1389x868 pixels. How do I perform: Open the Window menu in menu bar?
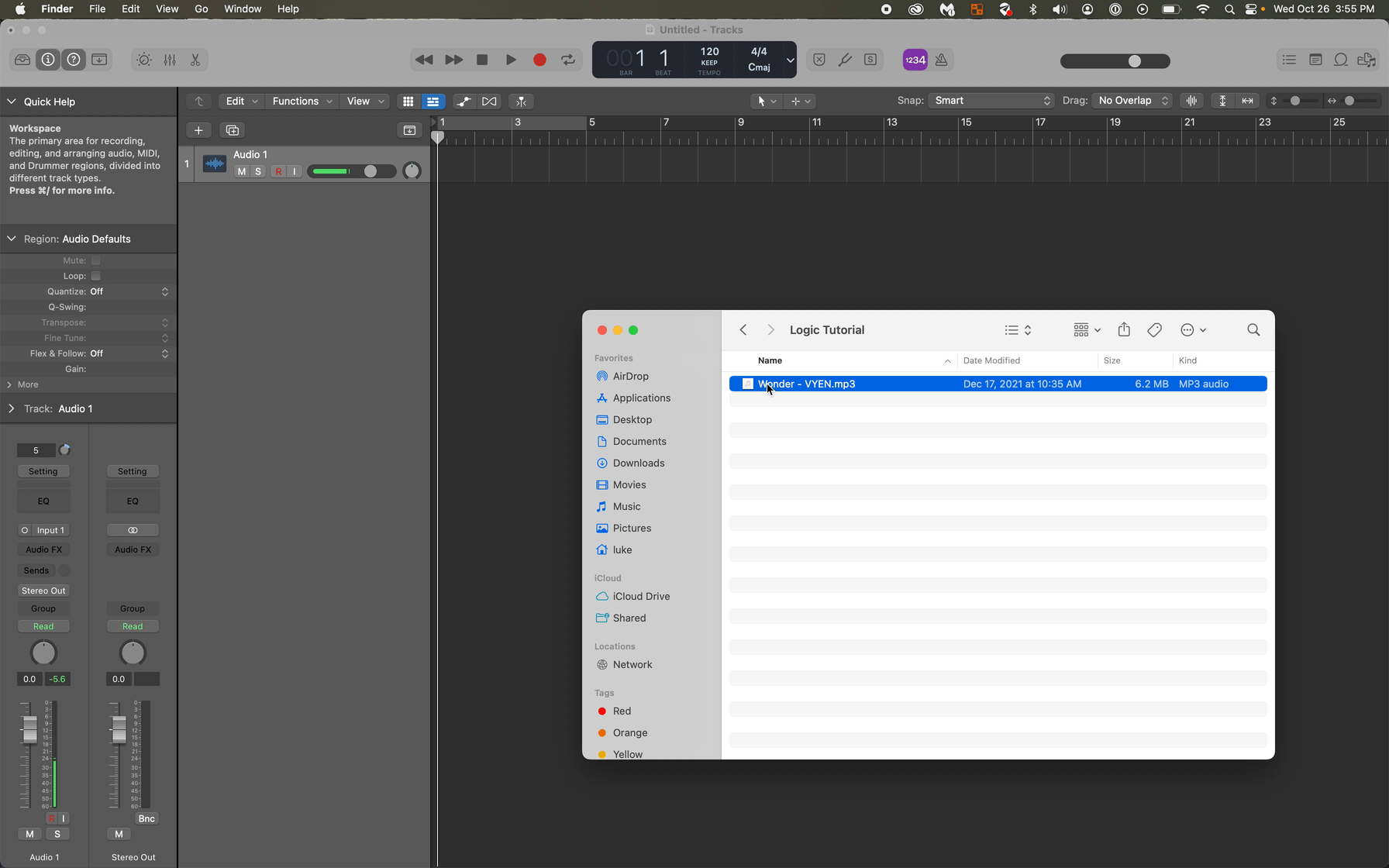pyautogui.click(x=242, y=9)
